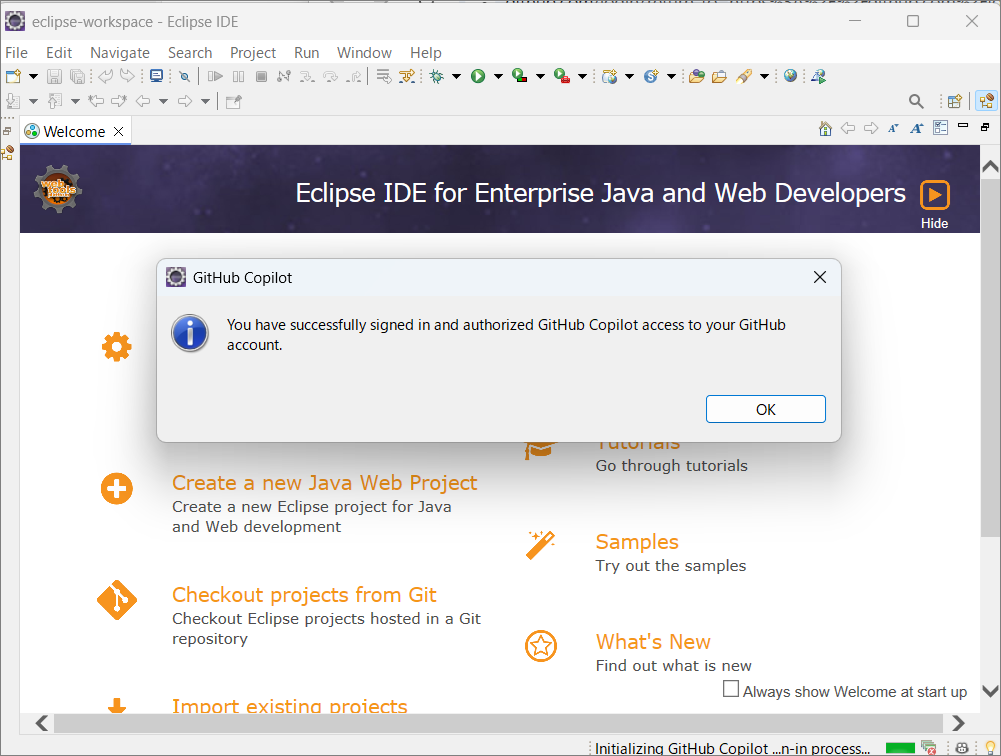Open the Samples link

[637, 541]
